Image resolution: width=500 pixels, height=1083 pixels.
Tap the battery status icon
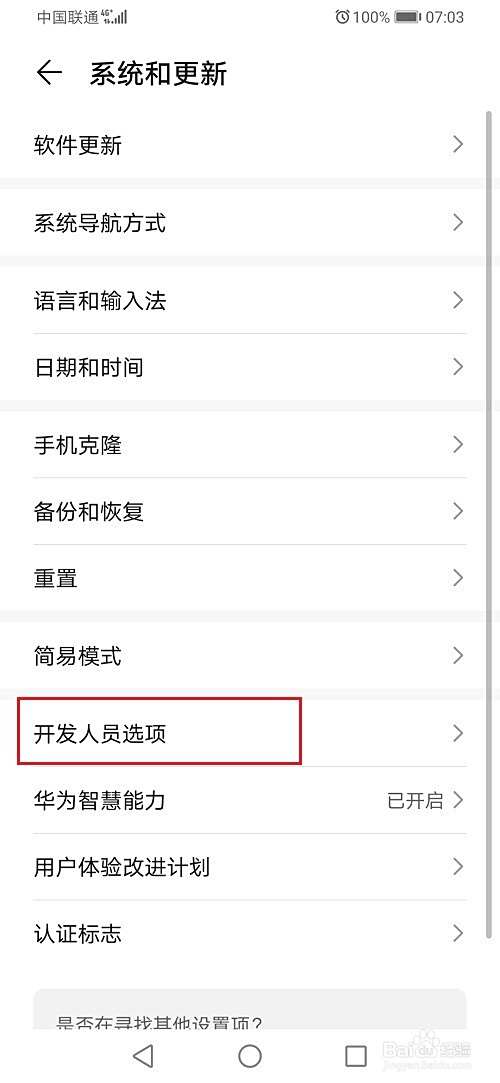407,17
